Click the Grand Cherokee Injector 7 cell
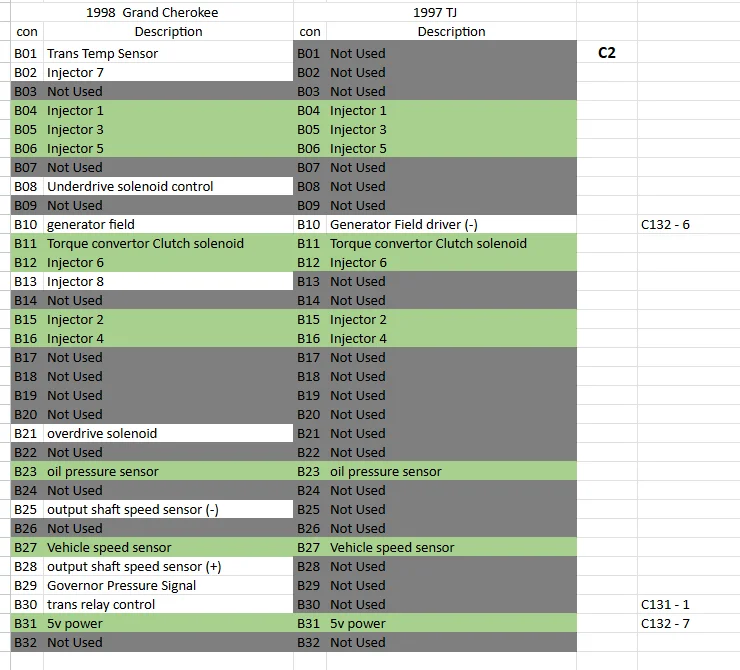Viewport: 740px width, 670px height. pos(168,72)
